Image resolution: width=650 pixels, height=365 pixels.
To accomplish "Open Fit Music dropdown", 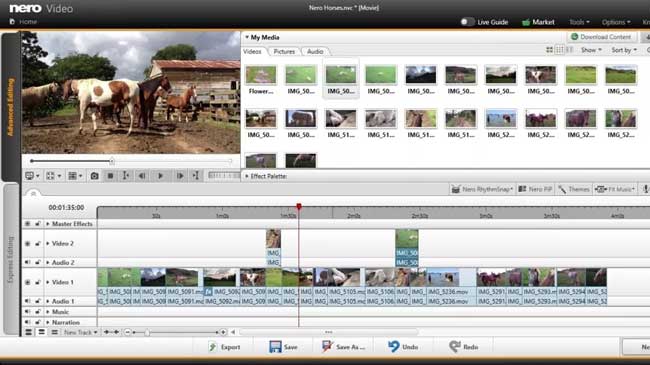I will 615,189.
